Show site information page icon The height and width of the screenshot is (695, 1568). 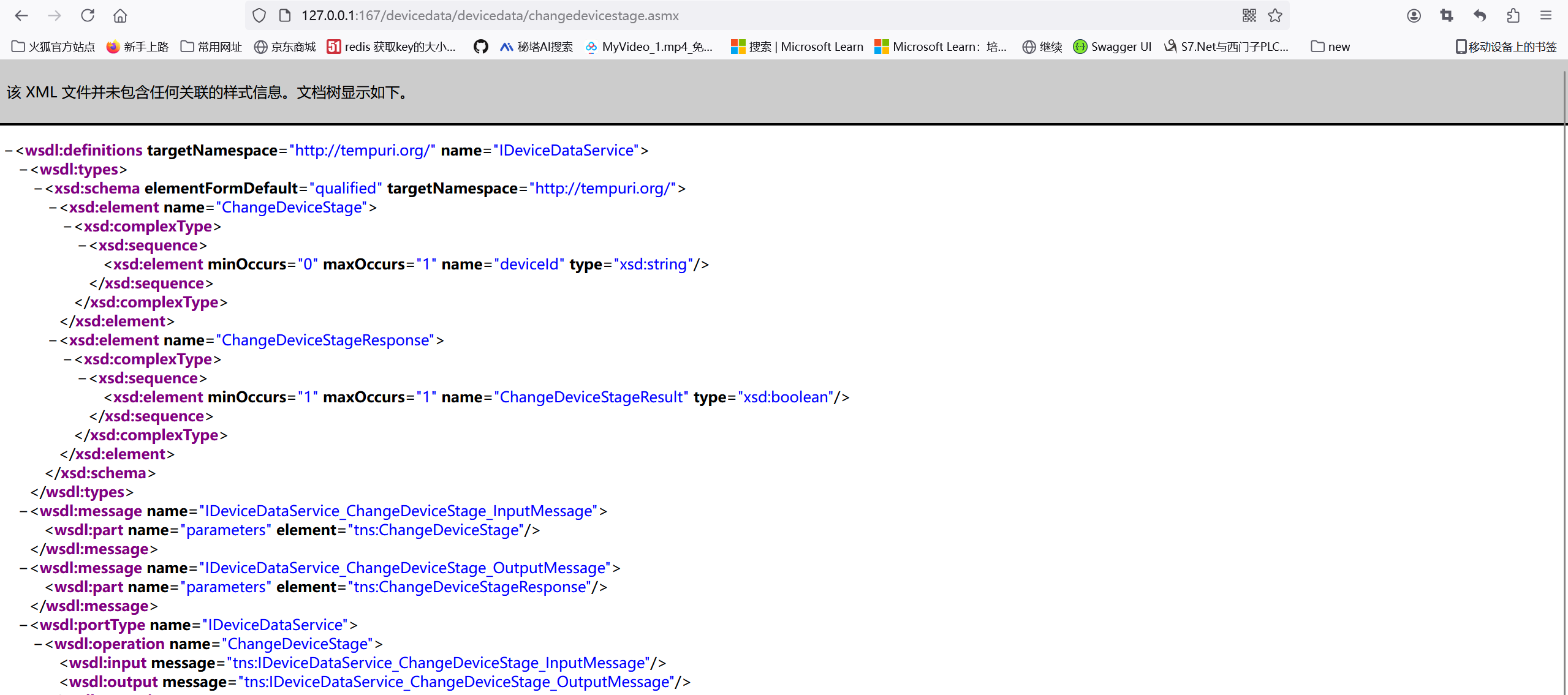[x=284, y=15]
